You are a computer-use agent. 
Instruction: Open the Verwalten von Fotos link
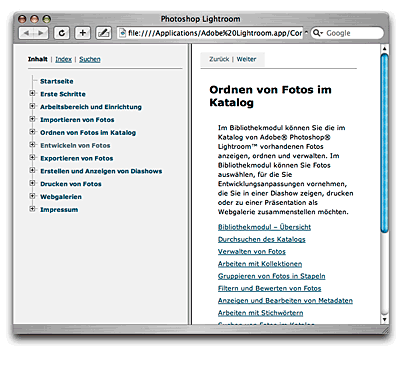click(252, 252)
